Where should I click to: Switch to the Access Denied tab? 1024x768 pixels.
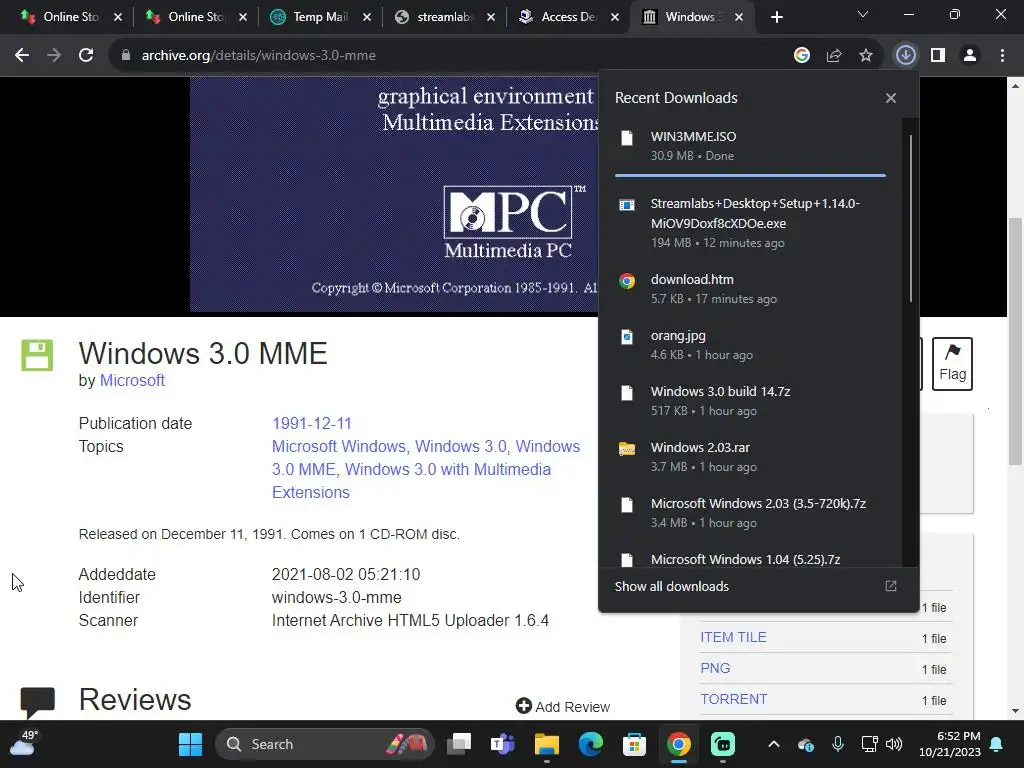pyautogui.click(x=569, y=17)
